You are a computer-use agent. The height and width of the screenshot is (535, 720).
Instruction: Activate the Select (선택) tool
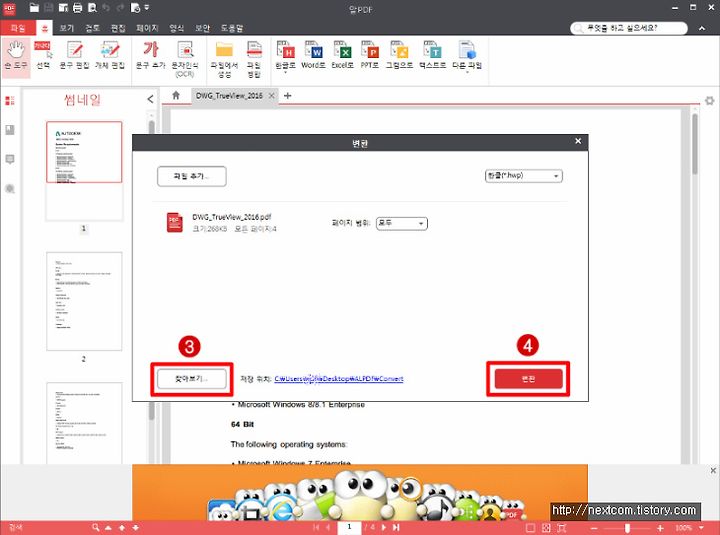click(43, 56)
